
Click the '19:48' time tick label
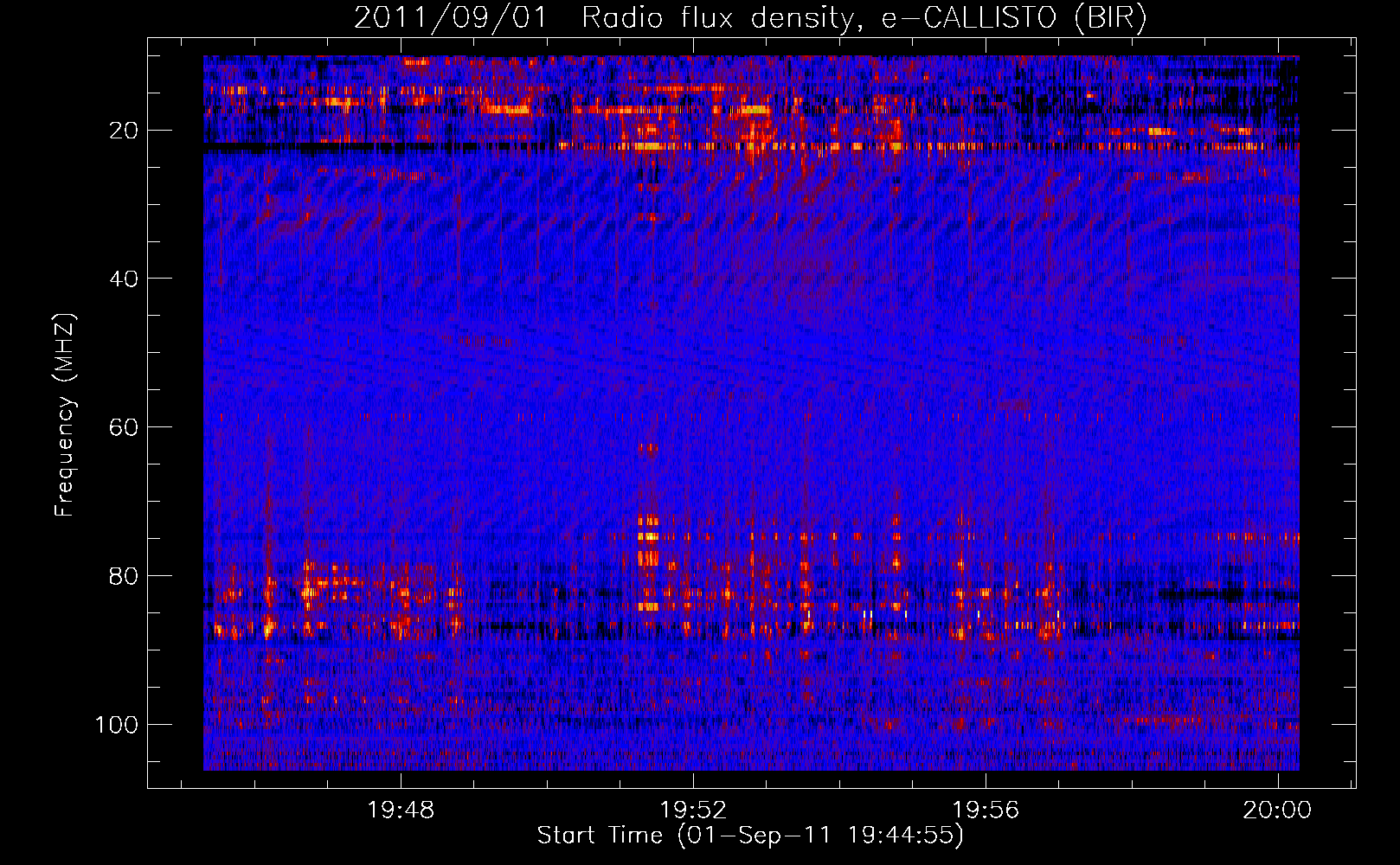401,811
